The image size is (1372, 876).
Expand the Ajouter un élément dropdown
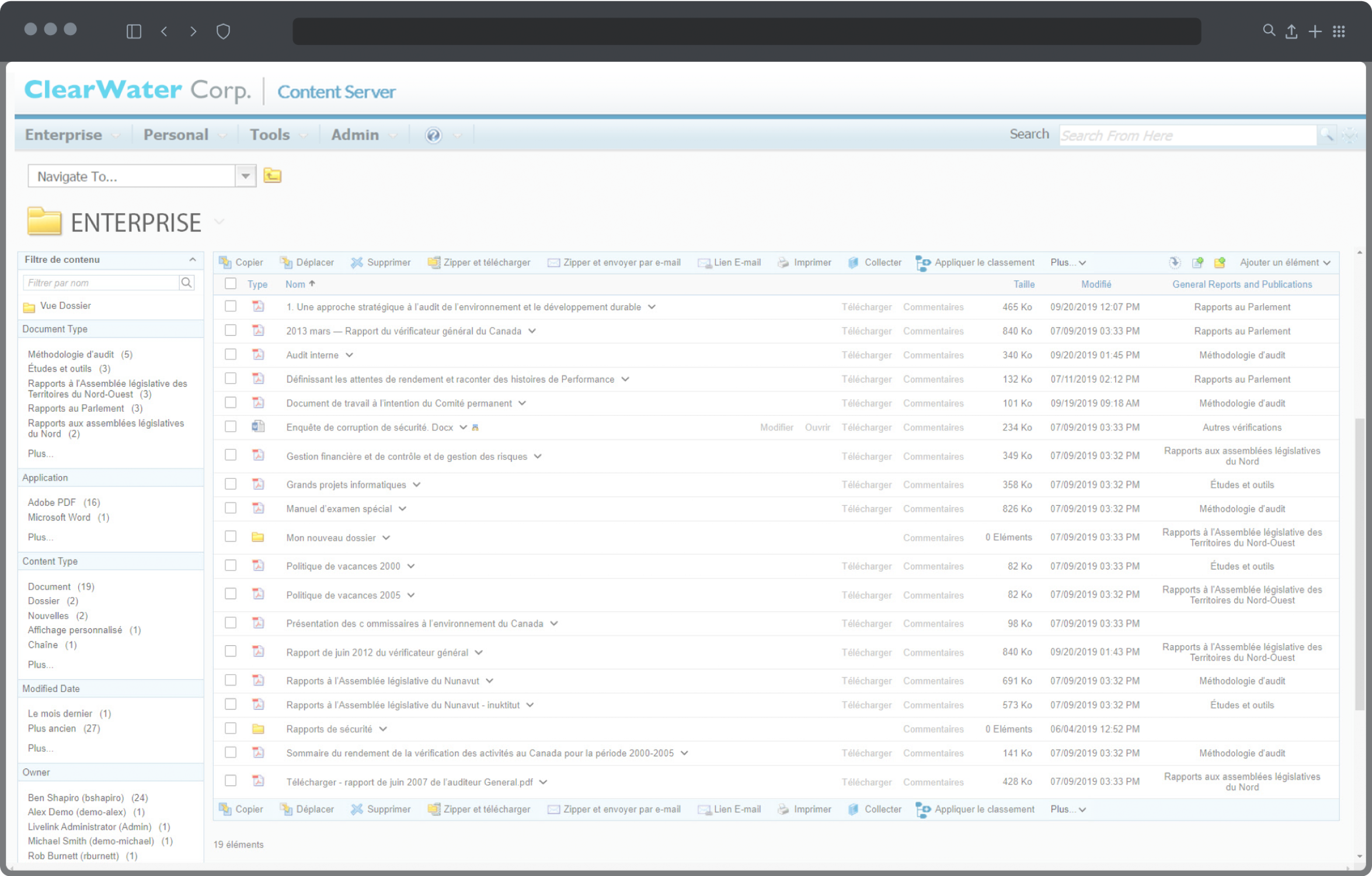[x=1285, y=262]
